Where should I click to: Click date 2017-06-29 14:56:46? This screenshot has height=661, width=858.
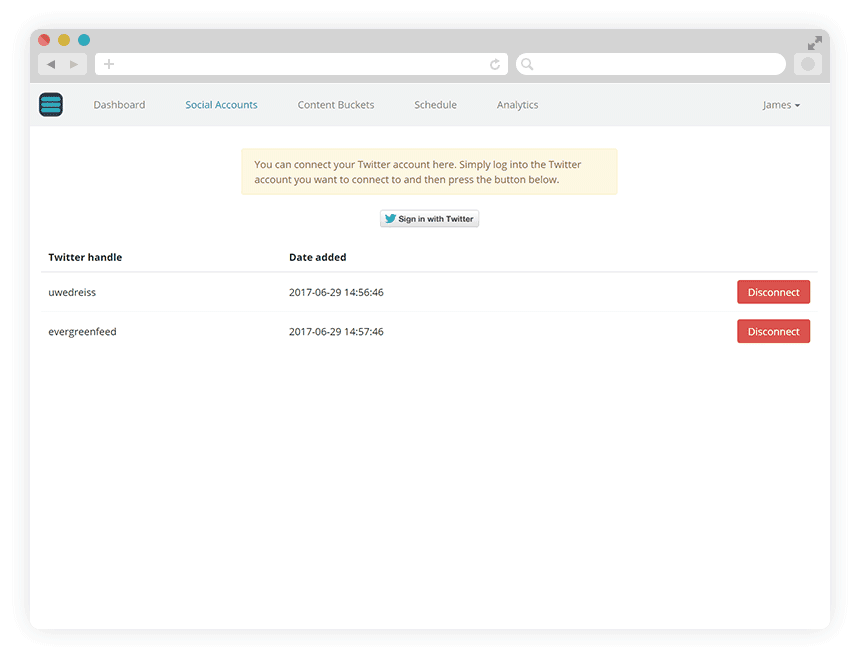coord(336,292)
